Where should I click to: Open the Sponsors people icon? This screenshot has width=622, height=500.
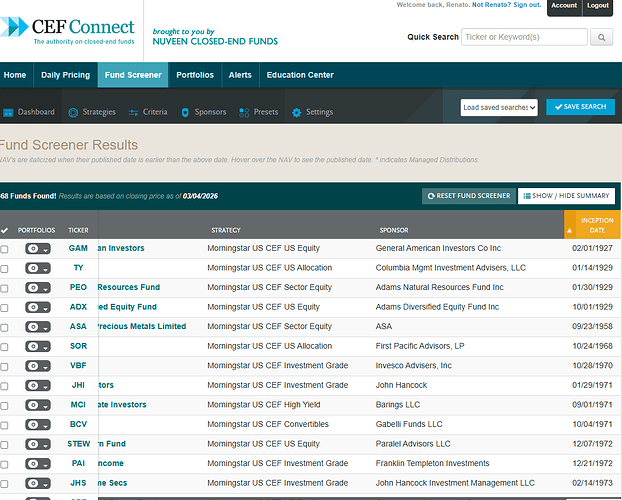186,113
